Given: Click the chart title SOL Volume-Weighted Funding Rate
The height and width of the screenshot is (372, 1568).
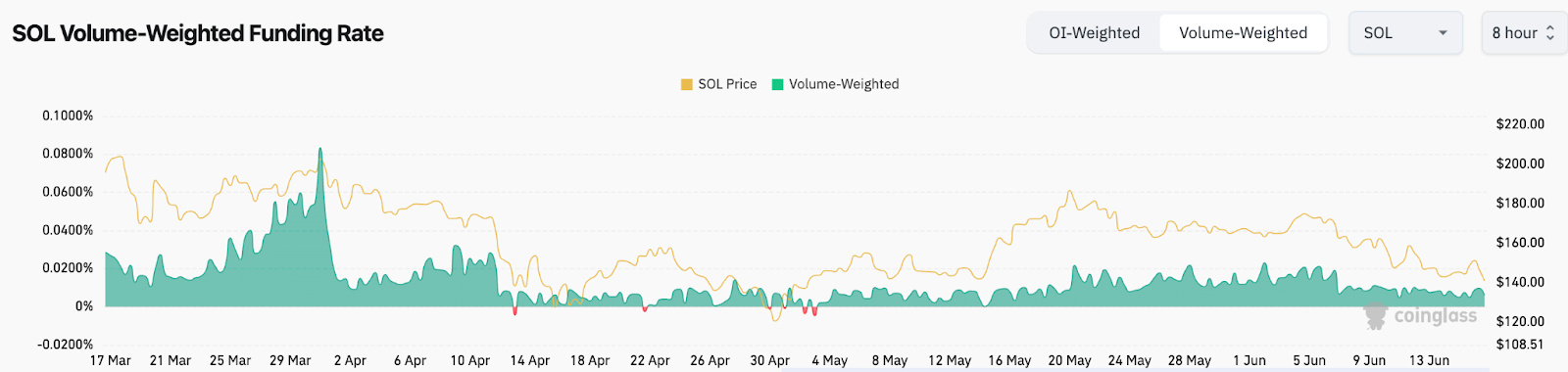Looking at the screenshot, I should pyautogui.click(x=198, y=33).
